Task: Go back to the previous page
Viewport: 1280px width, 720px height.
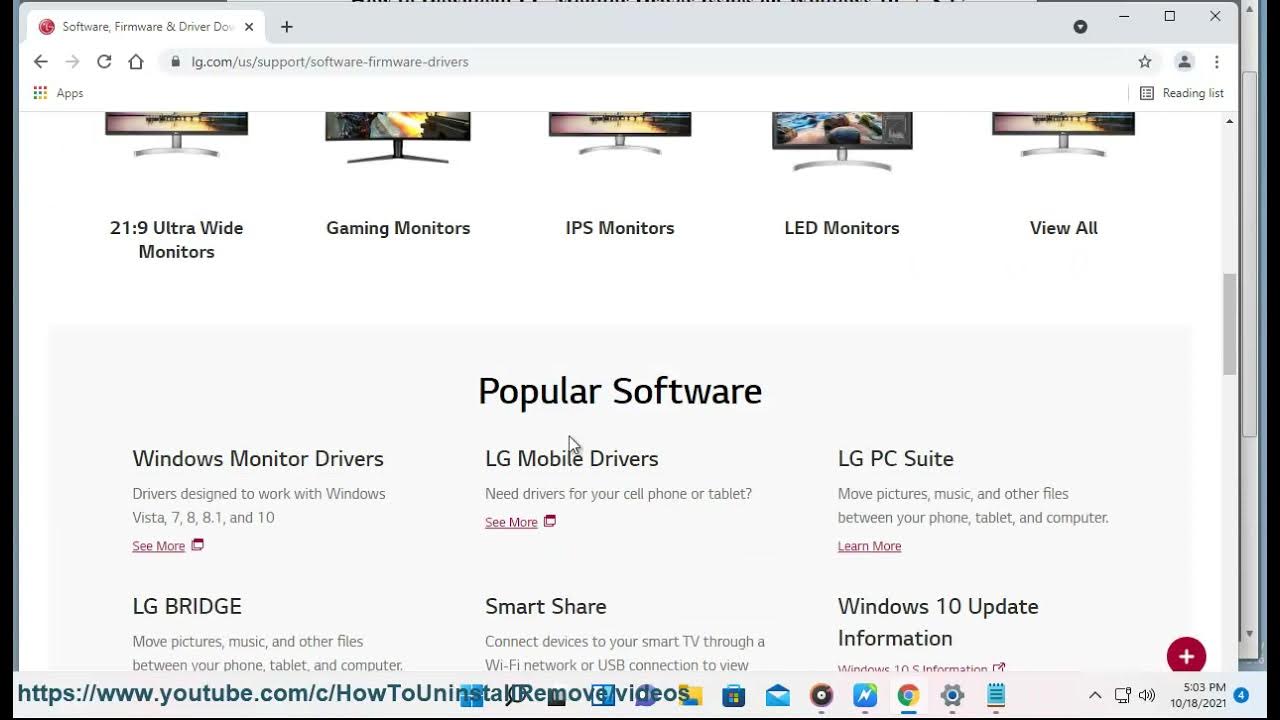Action: pyautogui.click(x=40, y=62)
